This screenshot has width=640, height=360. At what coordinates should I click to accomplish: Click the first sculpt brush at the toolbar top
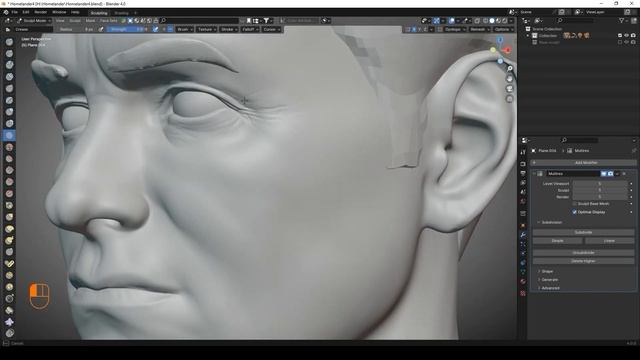point(9,42)
